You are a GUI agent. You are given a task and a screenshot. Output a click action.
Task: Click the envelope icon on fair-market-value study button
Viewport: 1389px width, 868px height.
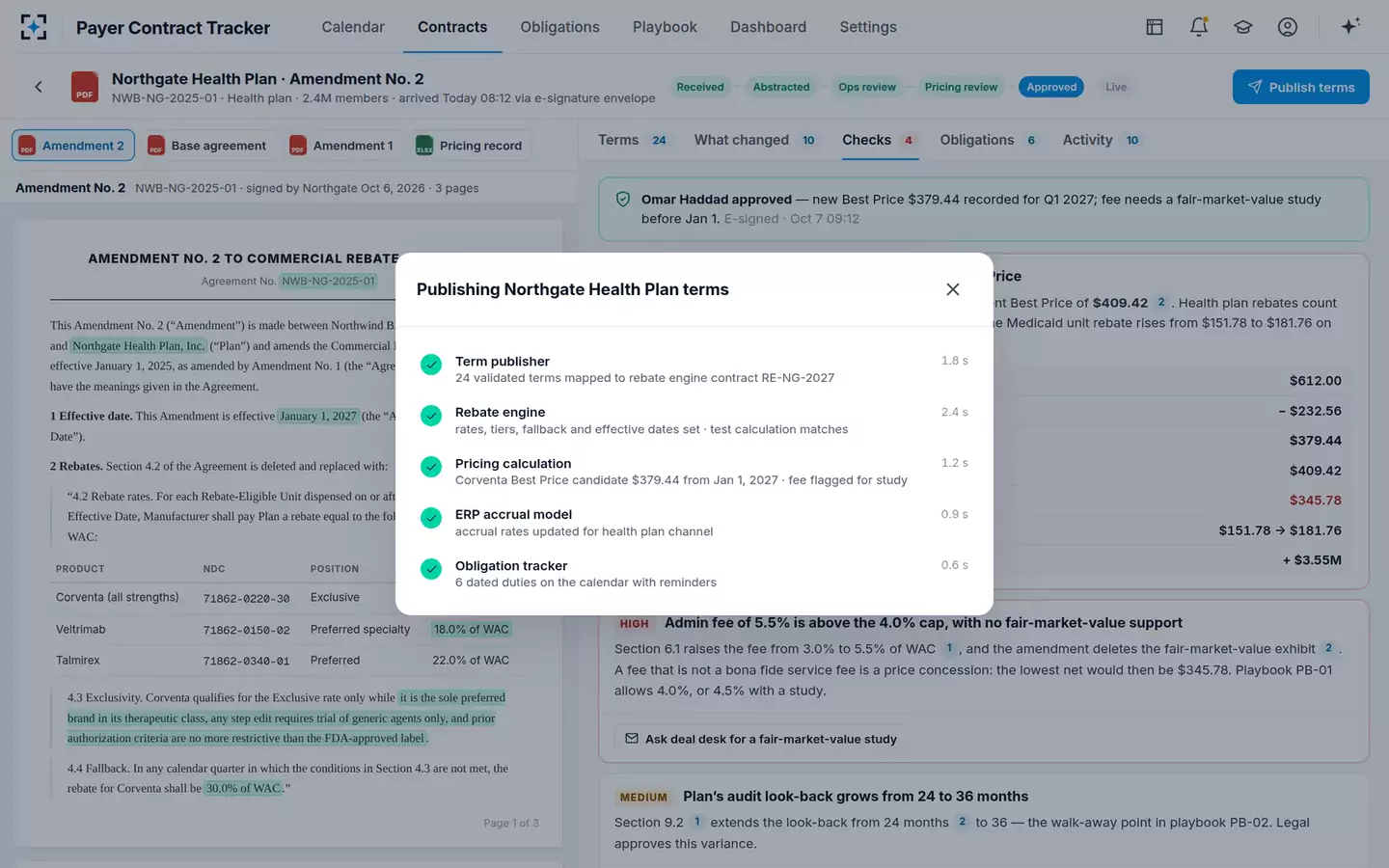(632, 739)
